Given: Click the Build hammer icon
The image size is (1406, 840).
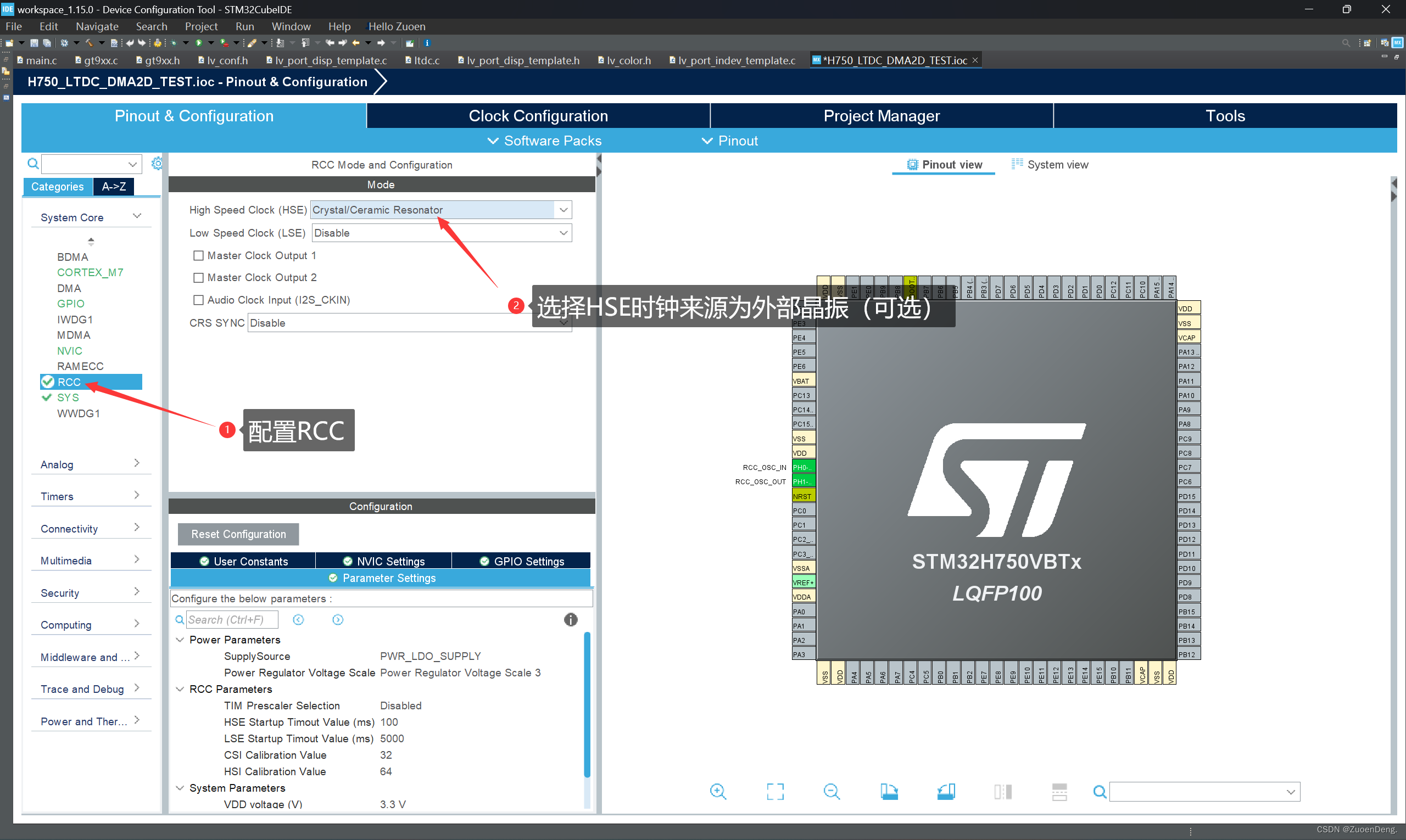Looking at the screenshot, I should (x=89, y=43).
